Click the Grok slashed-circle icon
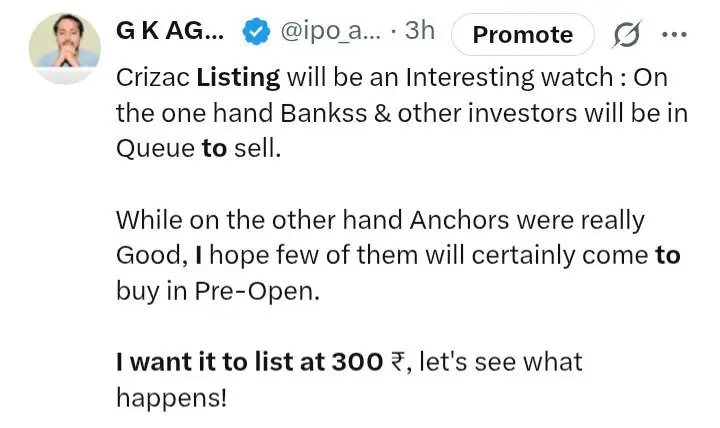720x428 pixels. (x=628, y=35)
